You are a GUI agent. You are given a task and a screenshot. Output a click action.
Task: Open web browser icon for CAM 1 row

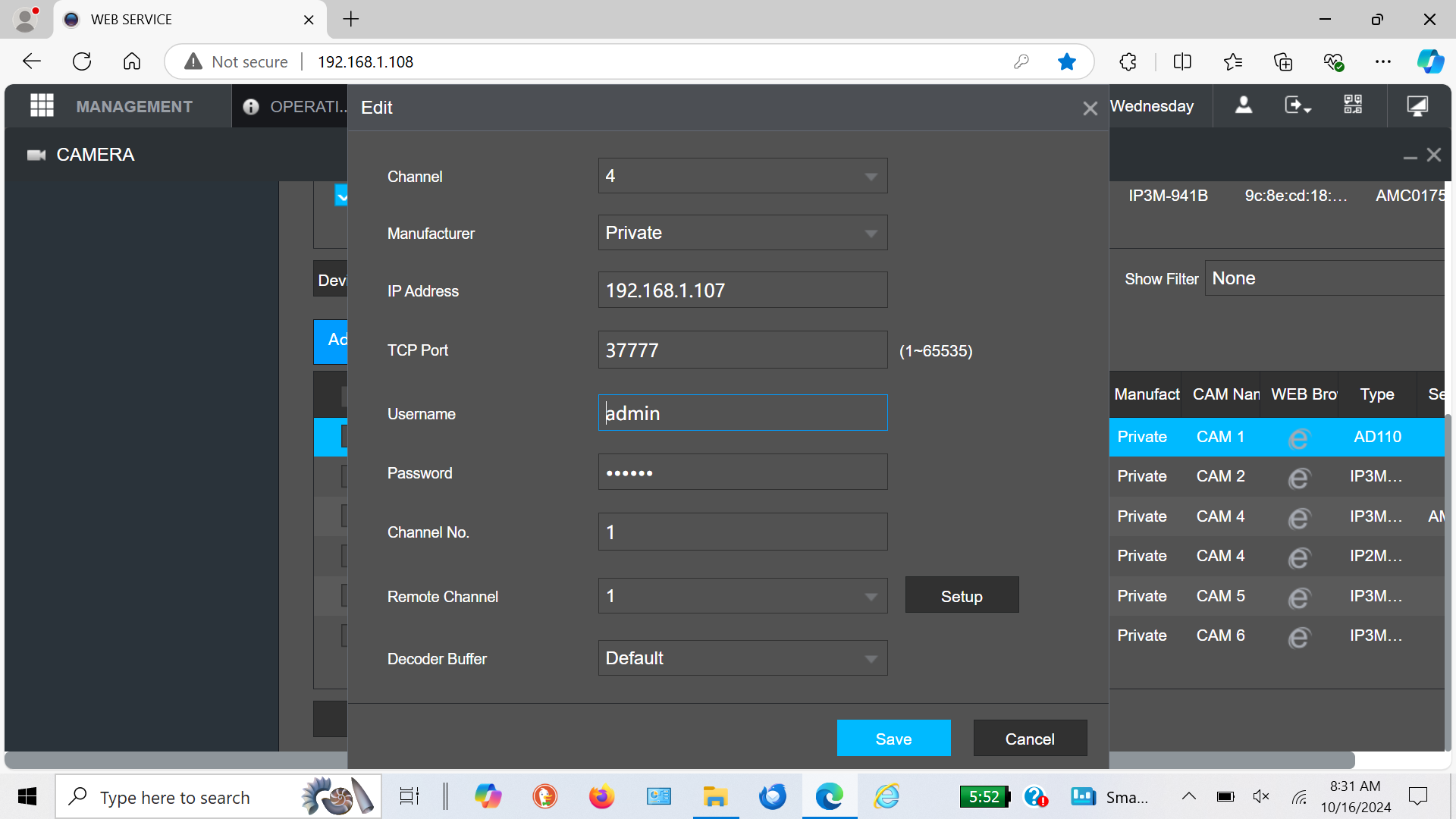1298,438
